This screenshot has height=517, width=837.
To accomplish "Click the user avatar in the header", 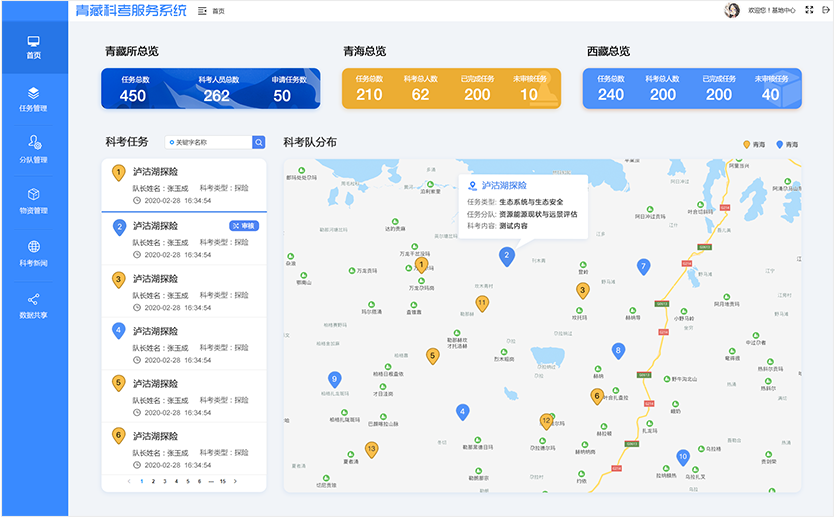I will pyautogui.click(x=731, y=10).
